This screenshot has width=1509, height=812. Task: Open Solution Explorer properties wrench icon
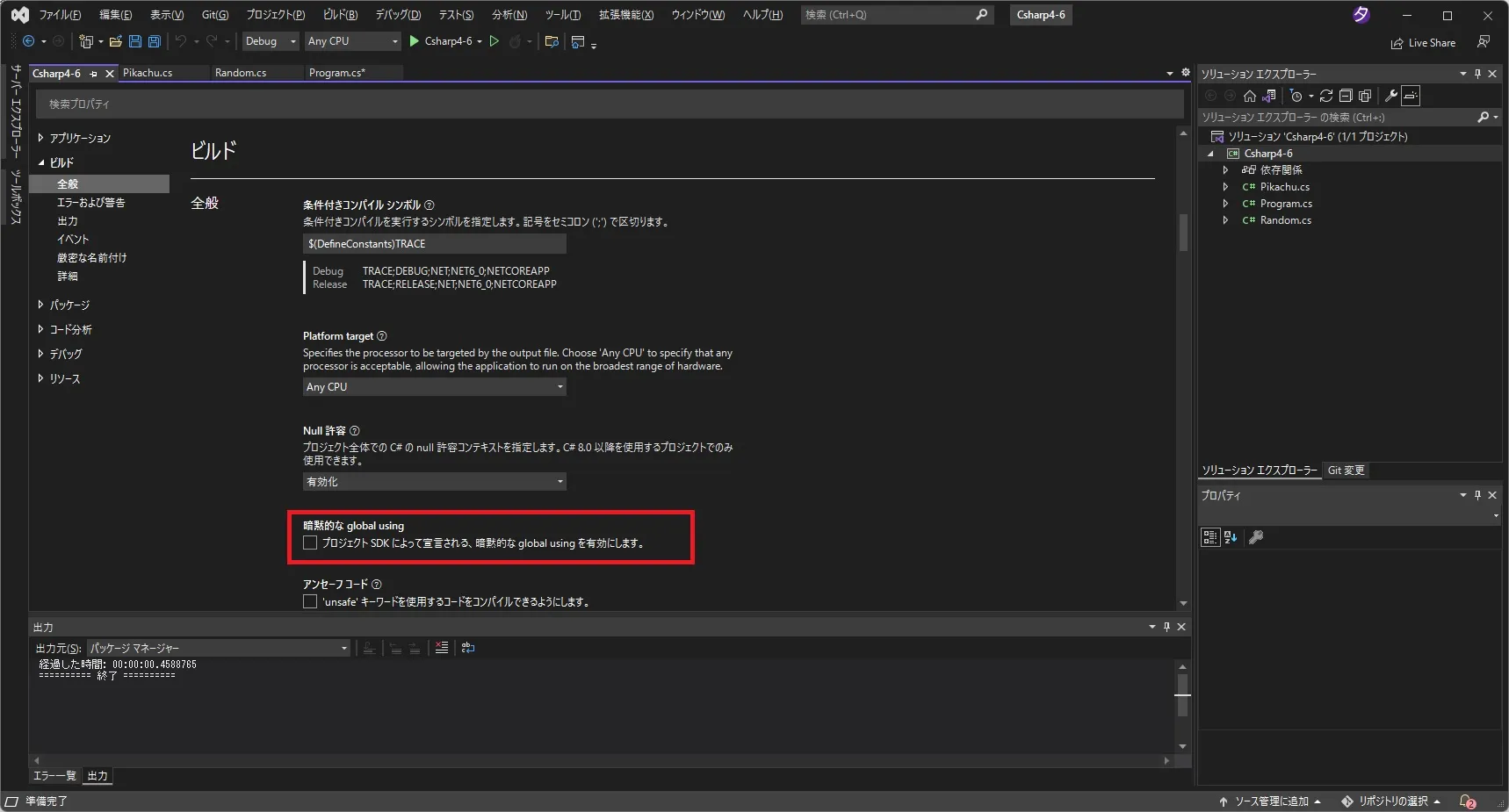[1393, 97]
